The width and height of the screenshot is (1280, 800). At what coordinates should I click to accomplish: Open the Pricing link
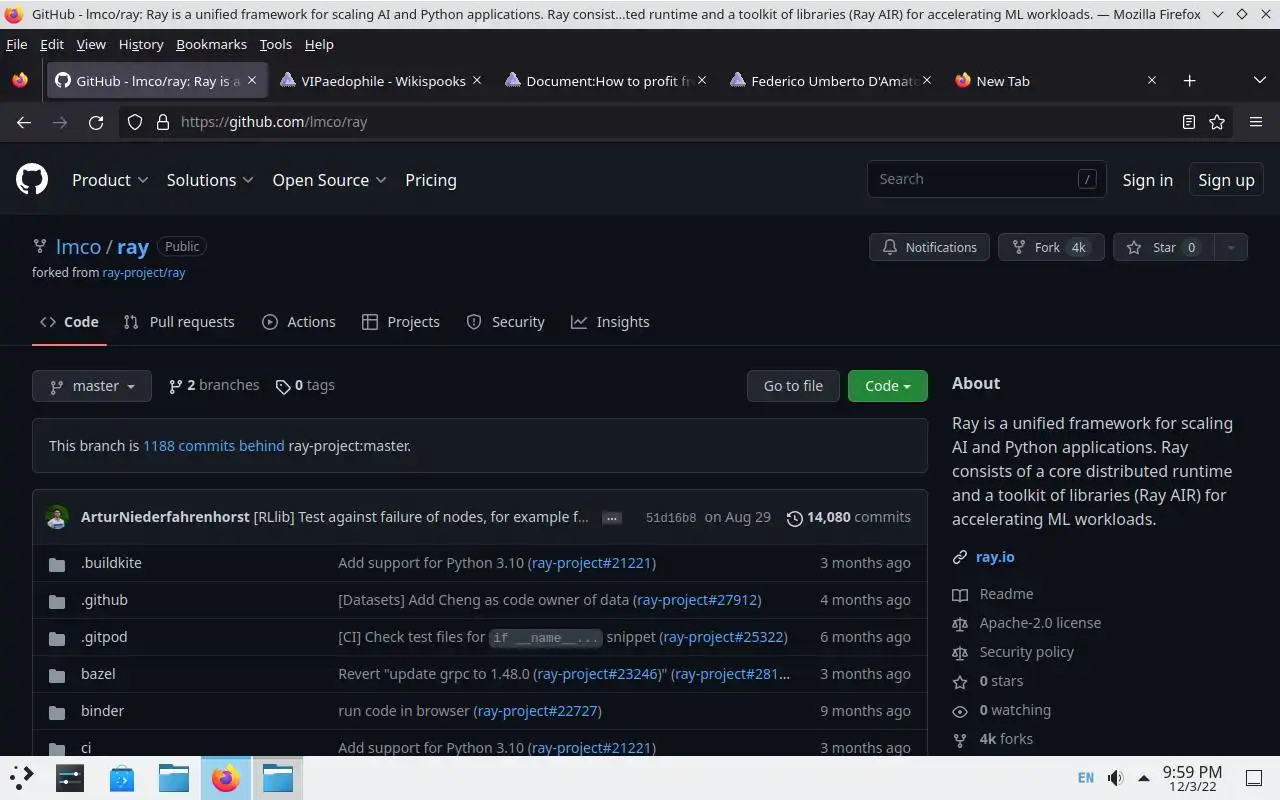pos(431,180)
